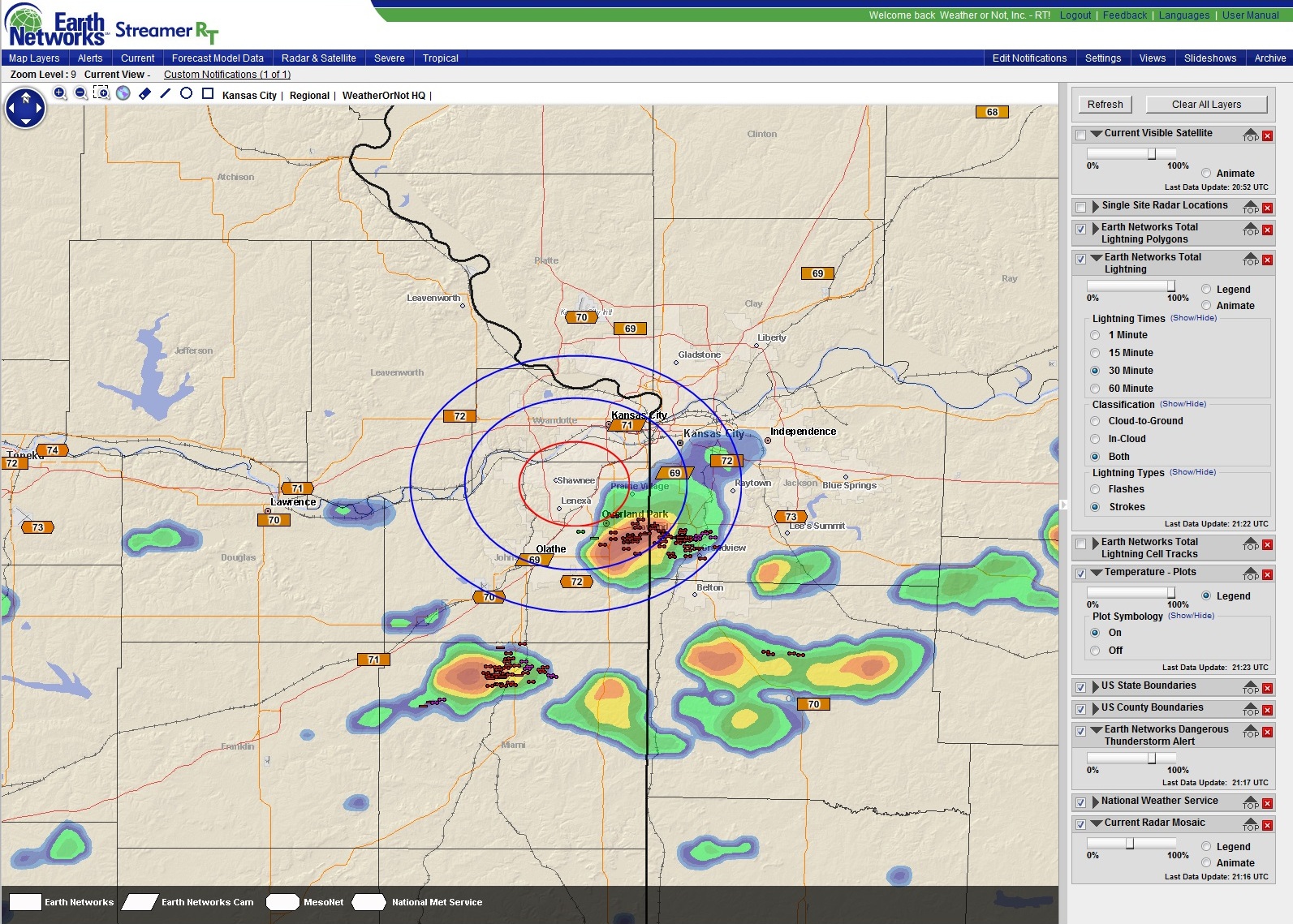The height and width of the screenshot is (924, 1293).
Task: Turn Plot Symbology Off
Action: [x=1095, y=651]
